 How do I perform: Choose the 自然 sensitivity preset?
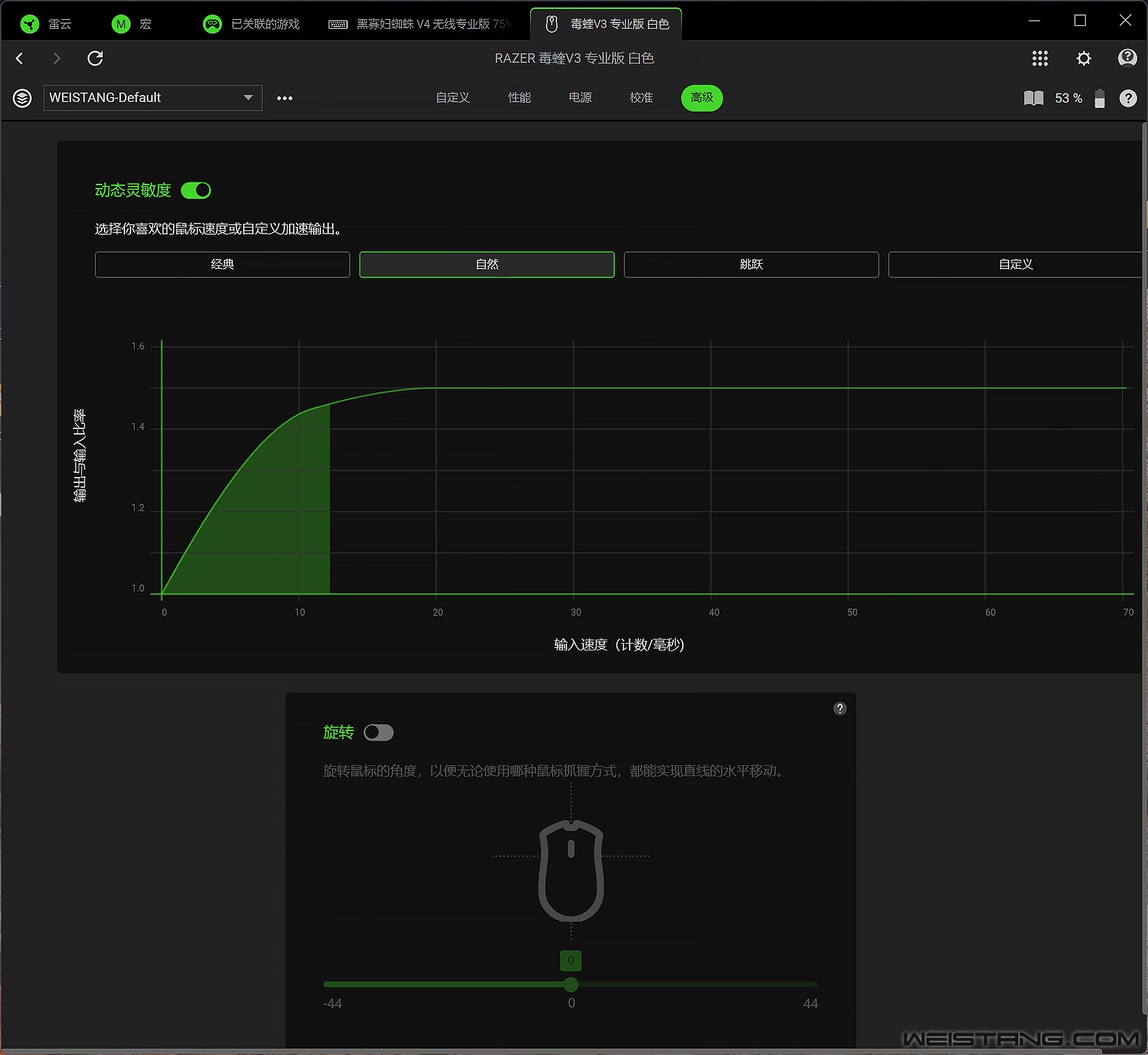(x=487, y=264)
